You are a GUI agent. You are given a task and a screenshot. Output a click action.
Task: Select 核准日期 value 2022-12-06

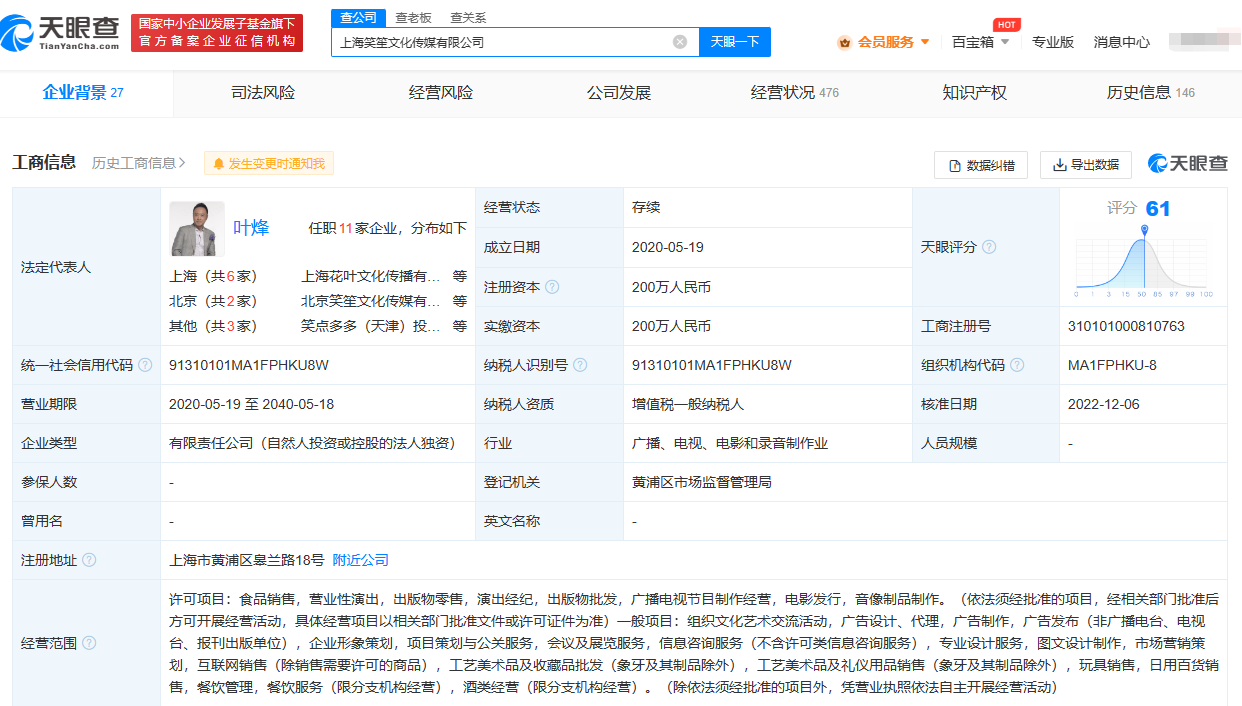click(x=1103, y=404)
